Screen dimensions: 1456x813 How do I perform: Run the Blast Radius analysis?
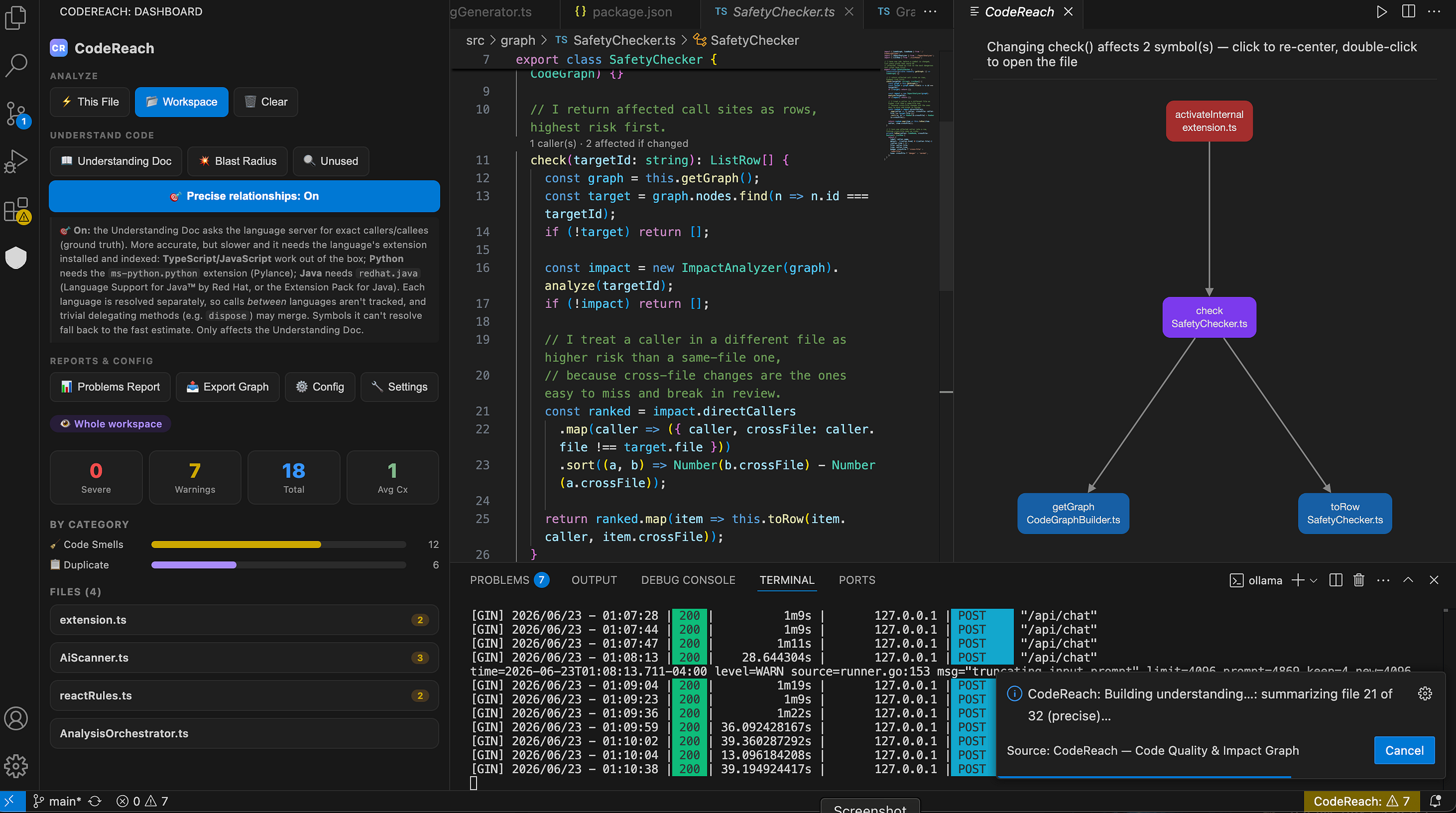tap(237, 161)
